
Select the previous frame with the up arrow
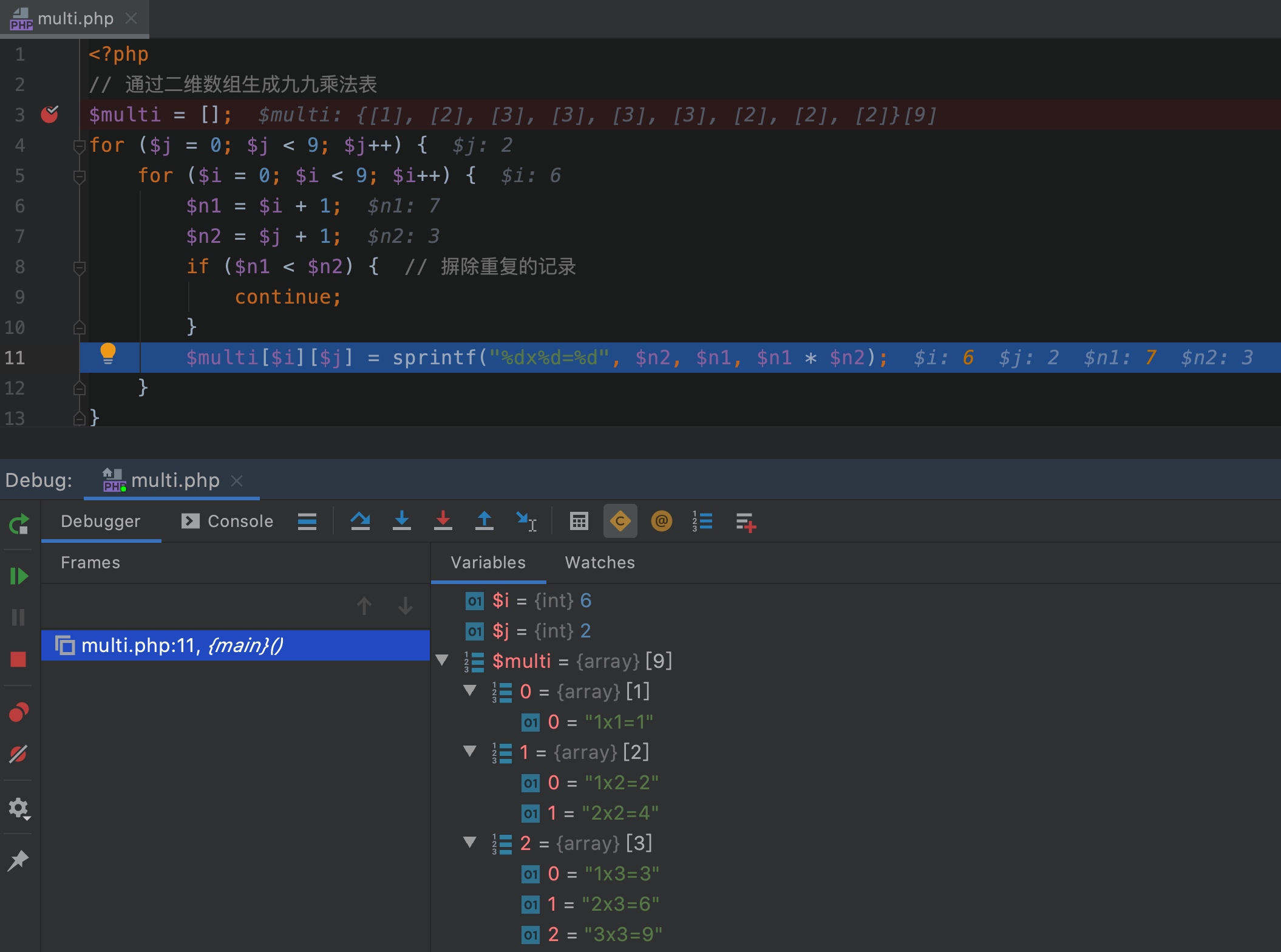(x=364, y=605)
